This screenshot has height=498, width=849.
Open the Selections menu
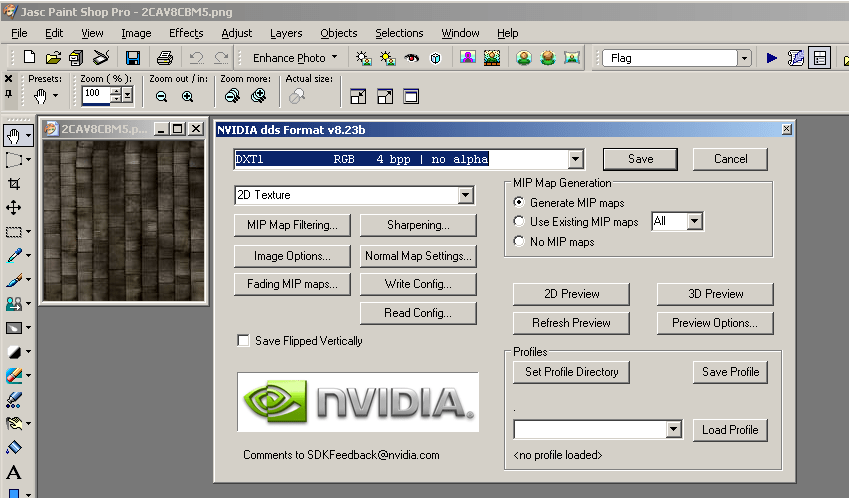click(399, 33)
